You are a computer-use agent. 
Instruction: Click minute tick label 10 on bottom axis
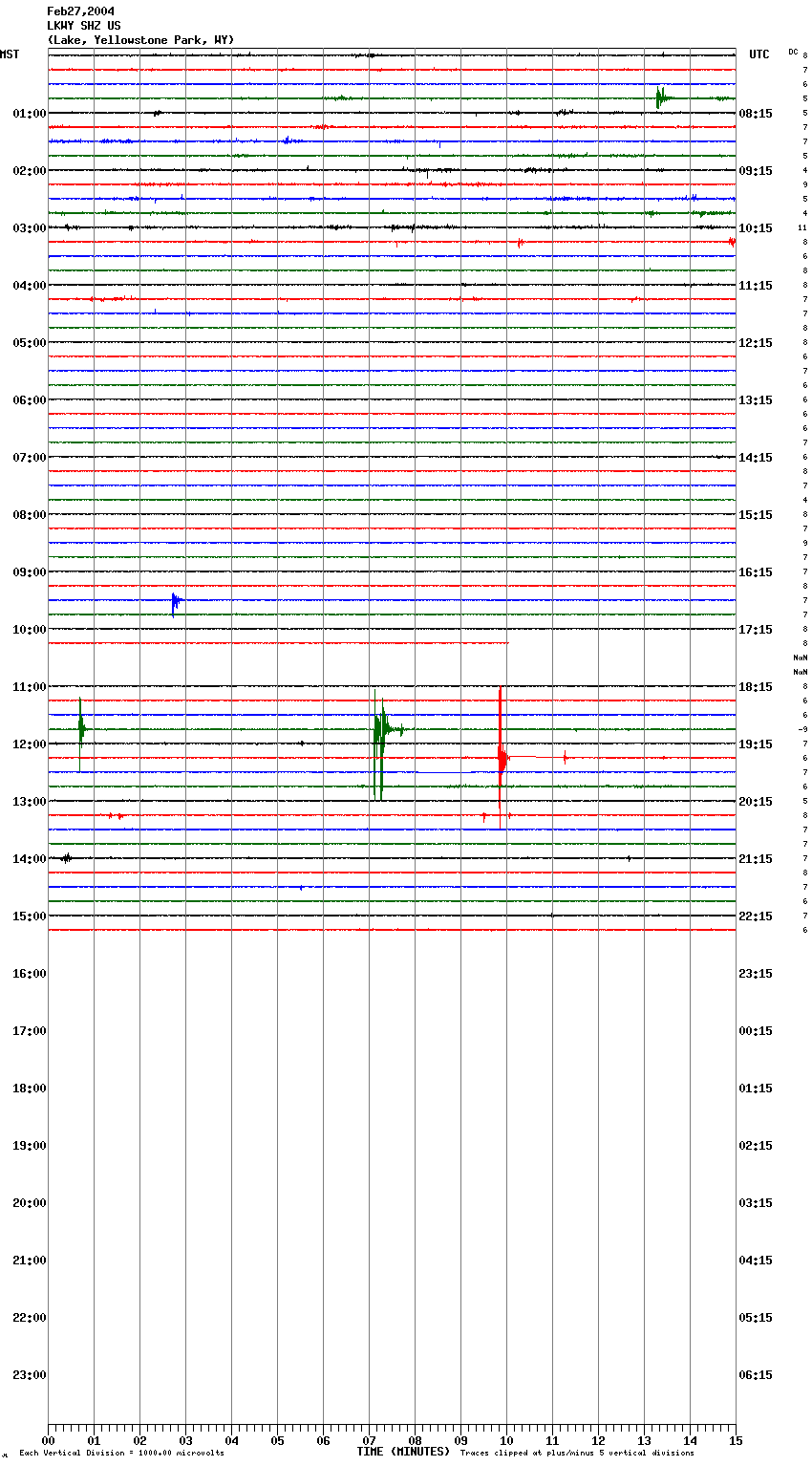coord(506,1440)
